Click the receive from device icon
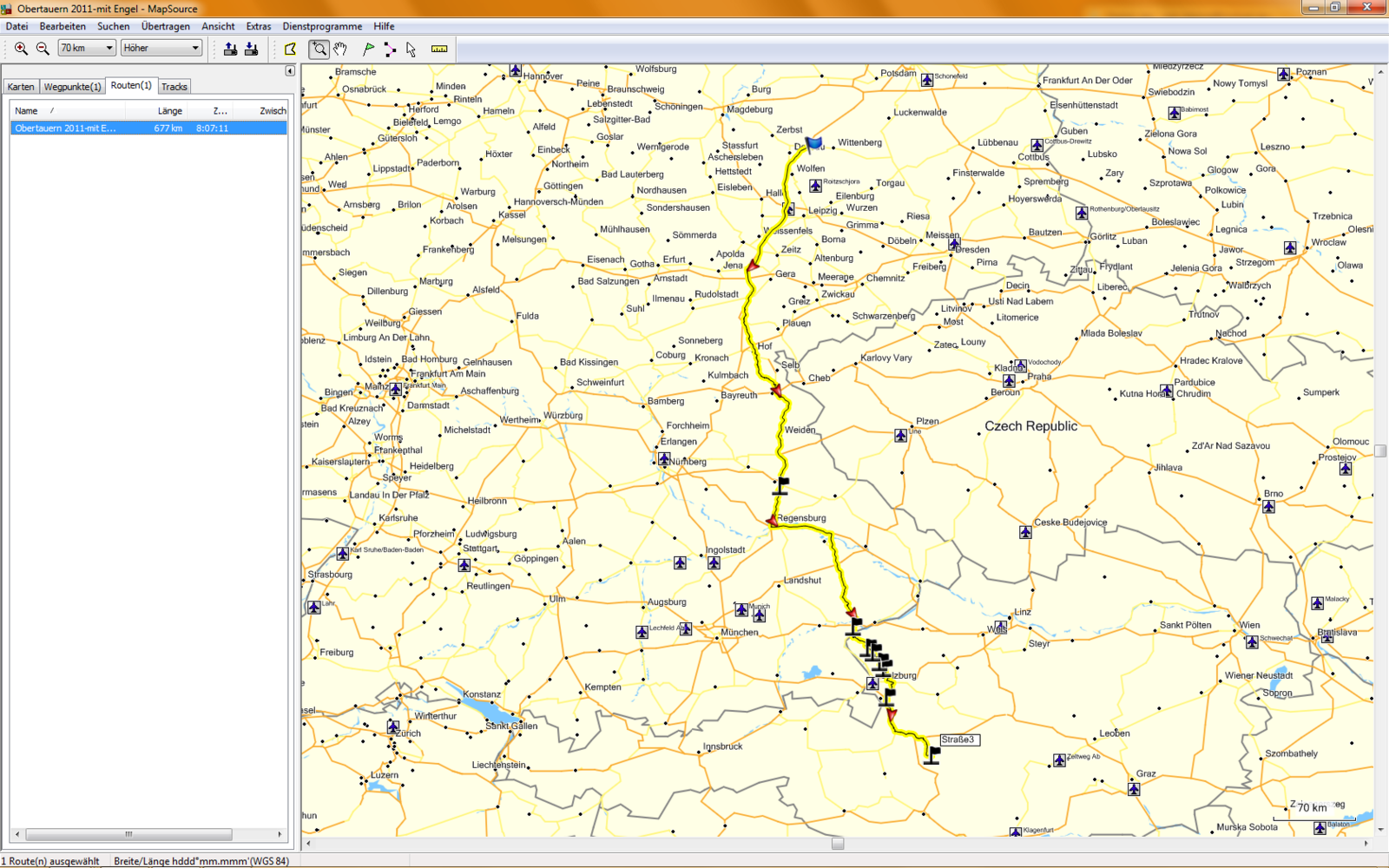1389x868 pixels. click(251, 49)
